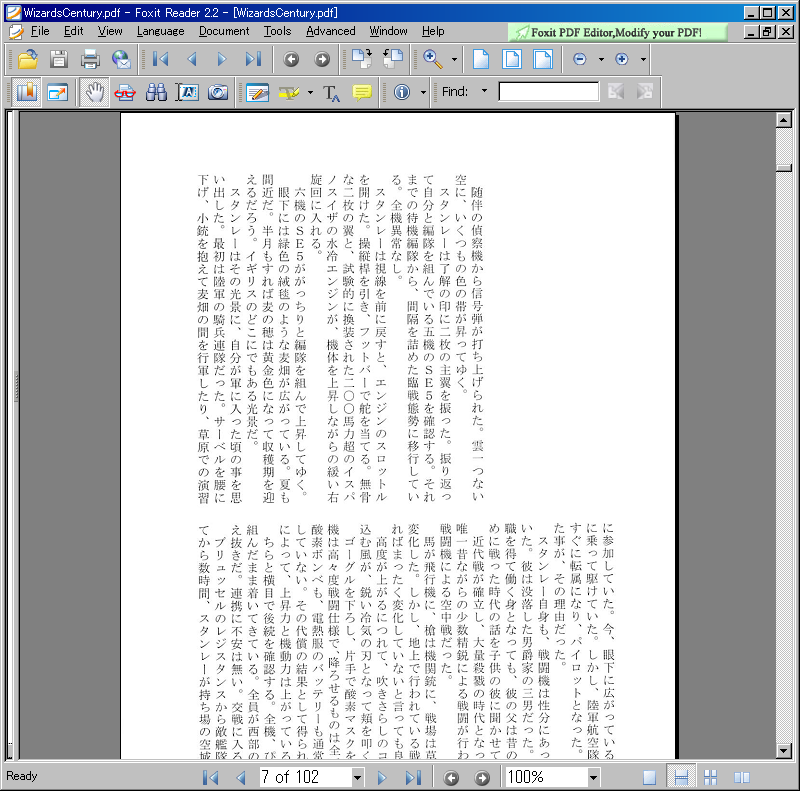Go to previous page from status bar
This screenshot has height=791, width=800.
tap(241, 778)
